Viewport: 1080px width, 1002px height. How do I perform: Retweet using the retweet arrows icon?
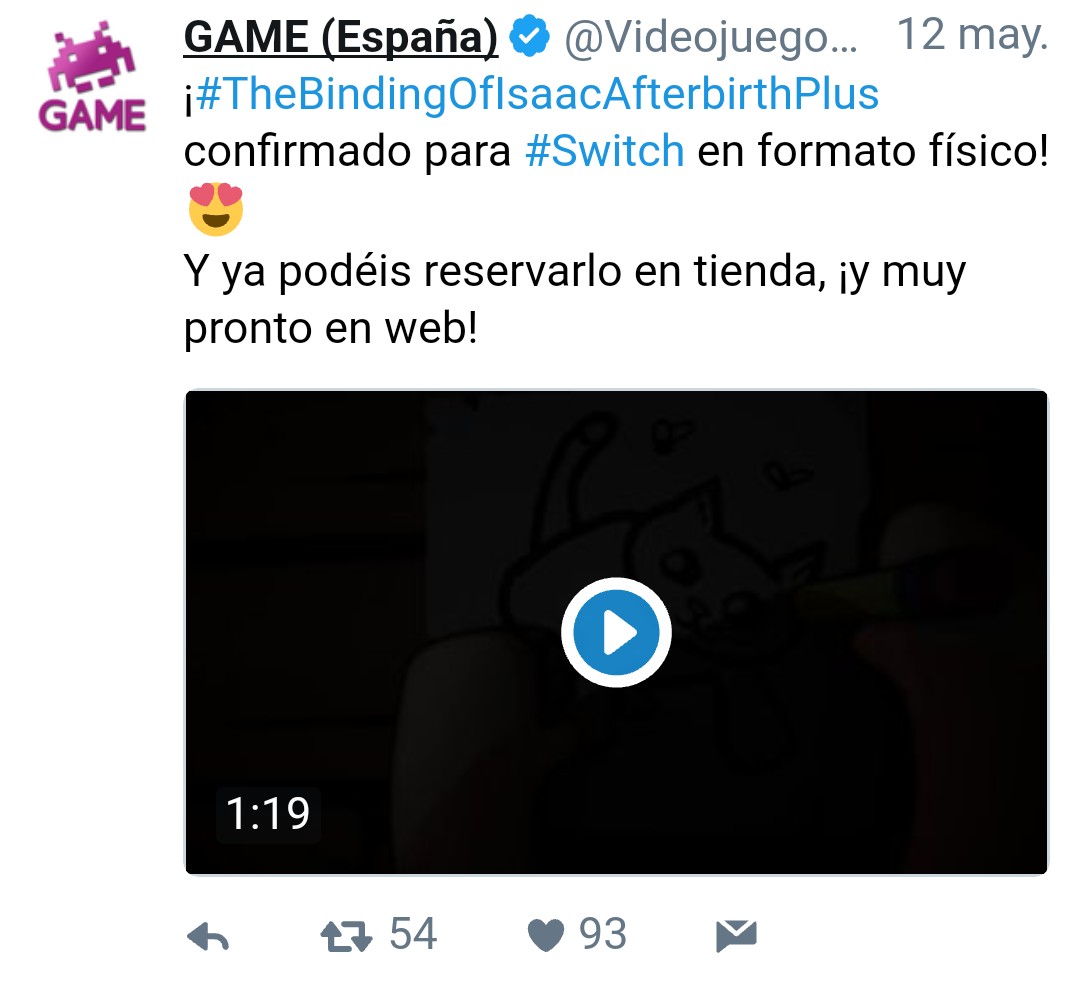tap(346, 937)
